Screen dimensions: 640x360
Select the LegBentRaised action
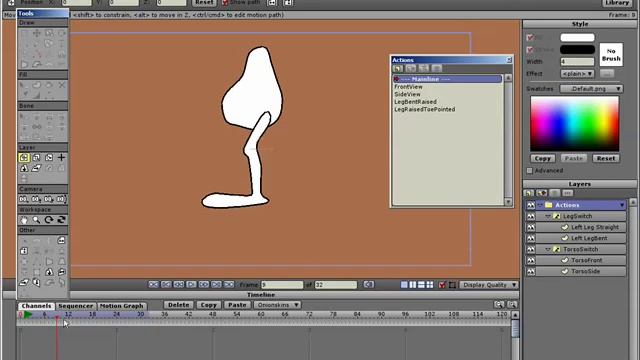coord(415,102)
